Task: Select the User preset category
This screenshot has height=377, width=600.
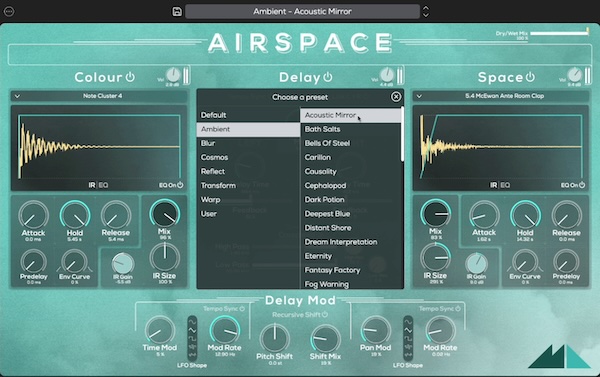Action: point(248,214)
